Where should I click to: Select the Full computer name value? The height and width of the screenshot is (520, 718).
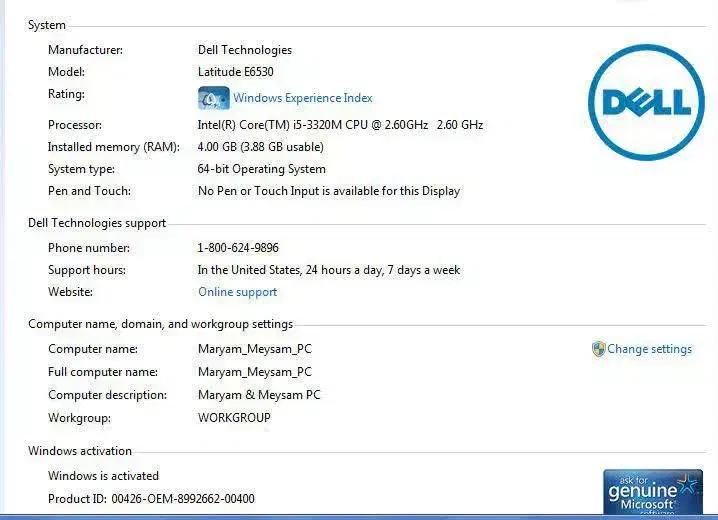coord(255,372)
